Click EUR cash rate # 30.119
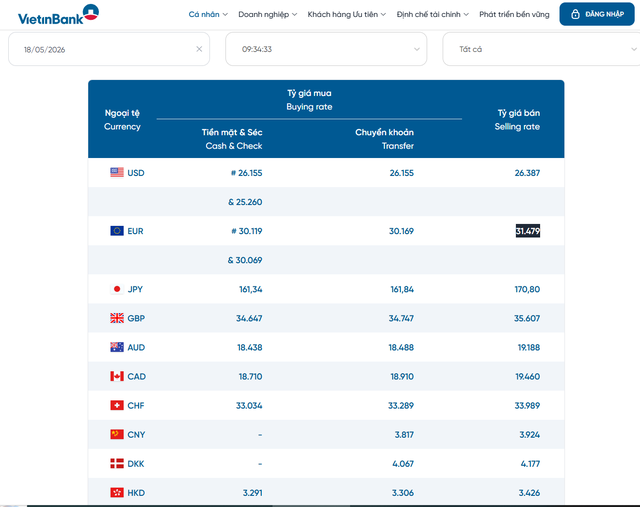The width and height of the screenshot is (640, 507). 247,231
